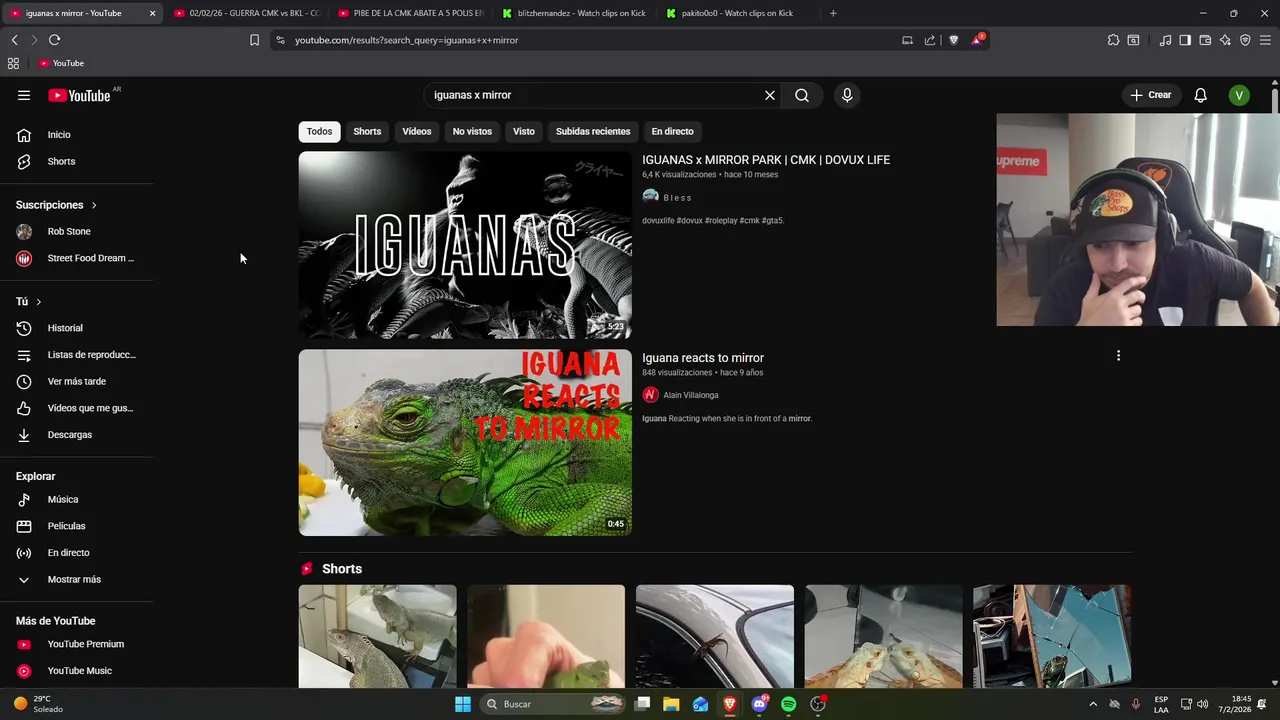Open Brave VPN shield icon
The image size is (1280, 720).
pyautogui.click(x=1245, y=40)
